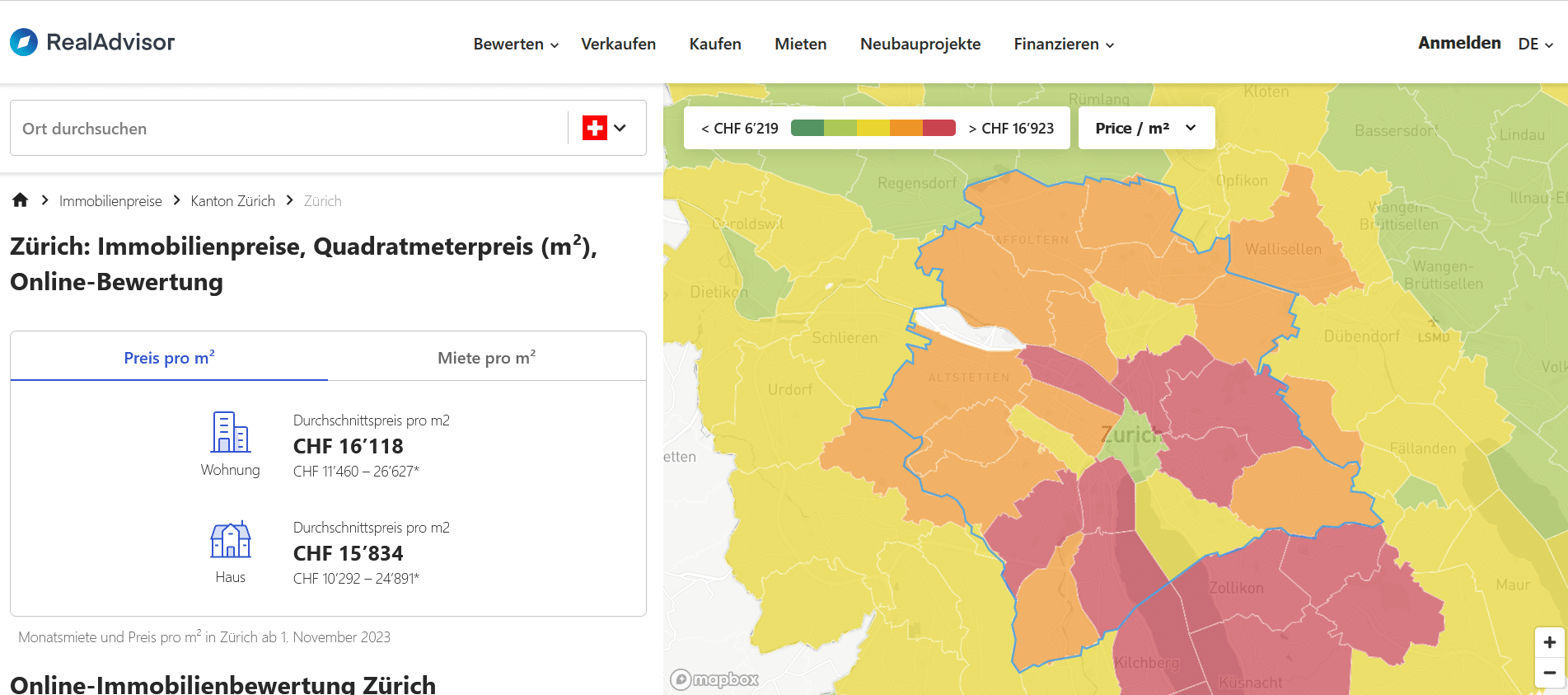
Task: Click the range CHF 11'460 – 26'627*
Action: (356, 472)
